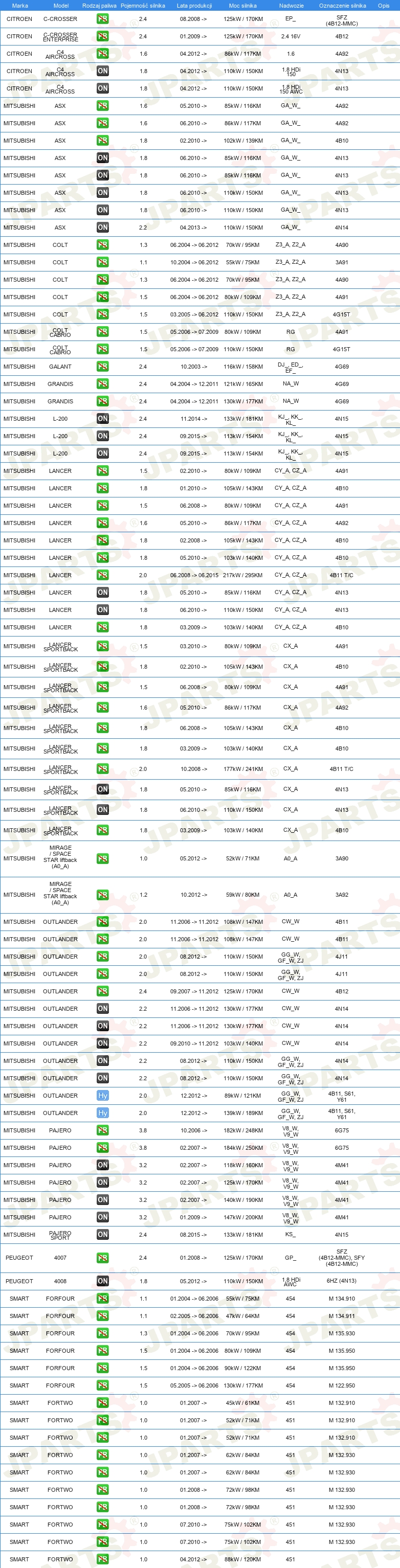Click the M 134.910 engine code
Image resolution: width=400 pixels, height=1568 pixels.
pyautogui.click(x=342, y=1299)
